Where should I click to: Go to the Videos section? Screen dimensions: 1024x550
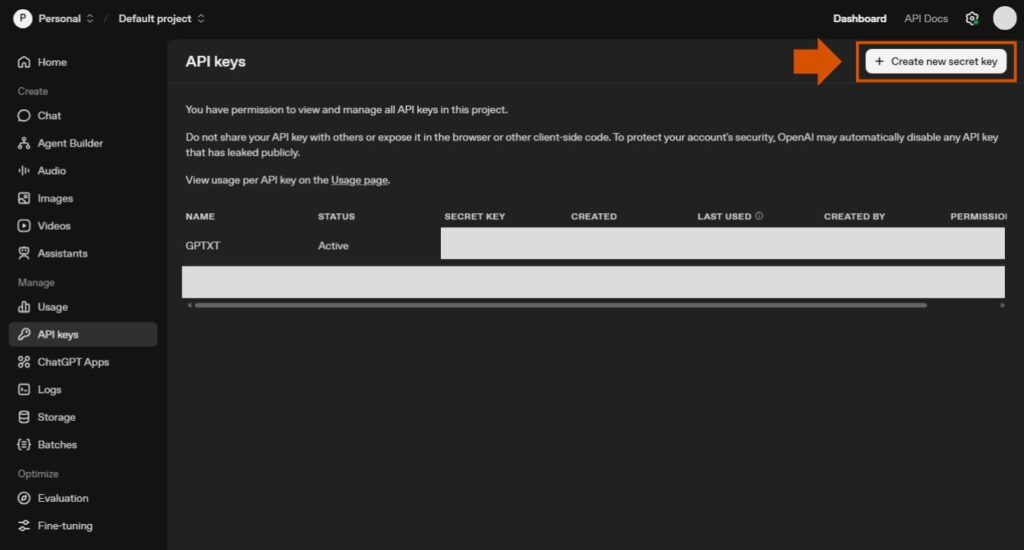pos(54,226)
